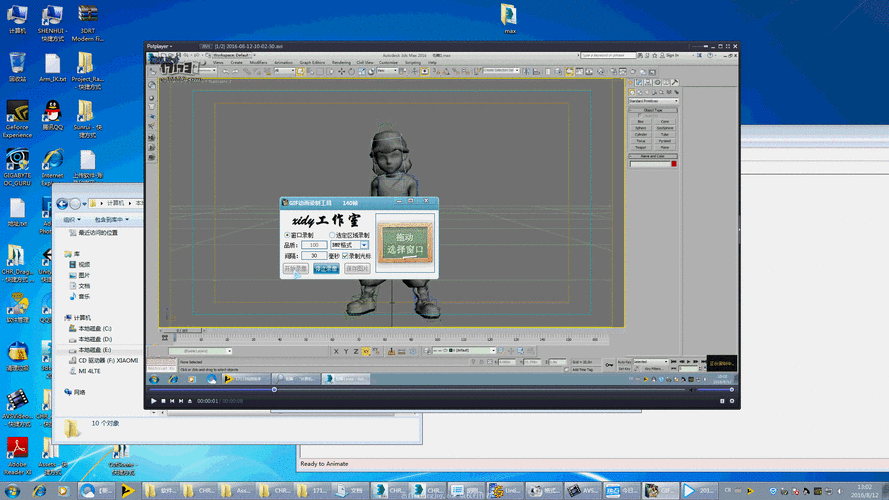Screen dimensions: 889x500
Task: Click 计算机 in the Explorer address breadcrumb
Action: (115, 203)
